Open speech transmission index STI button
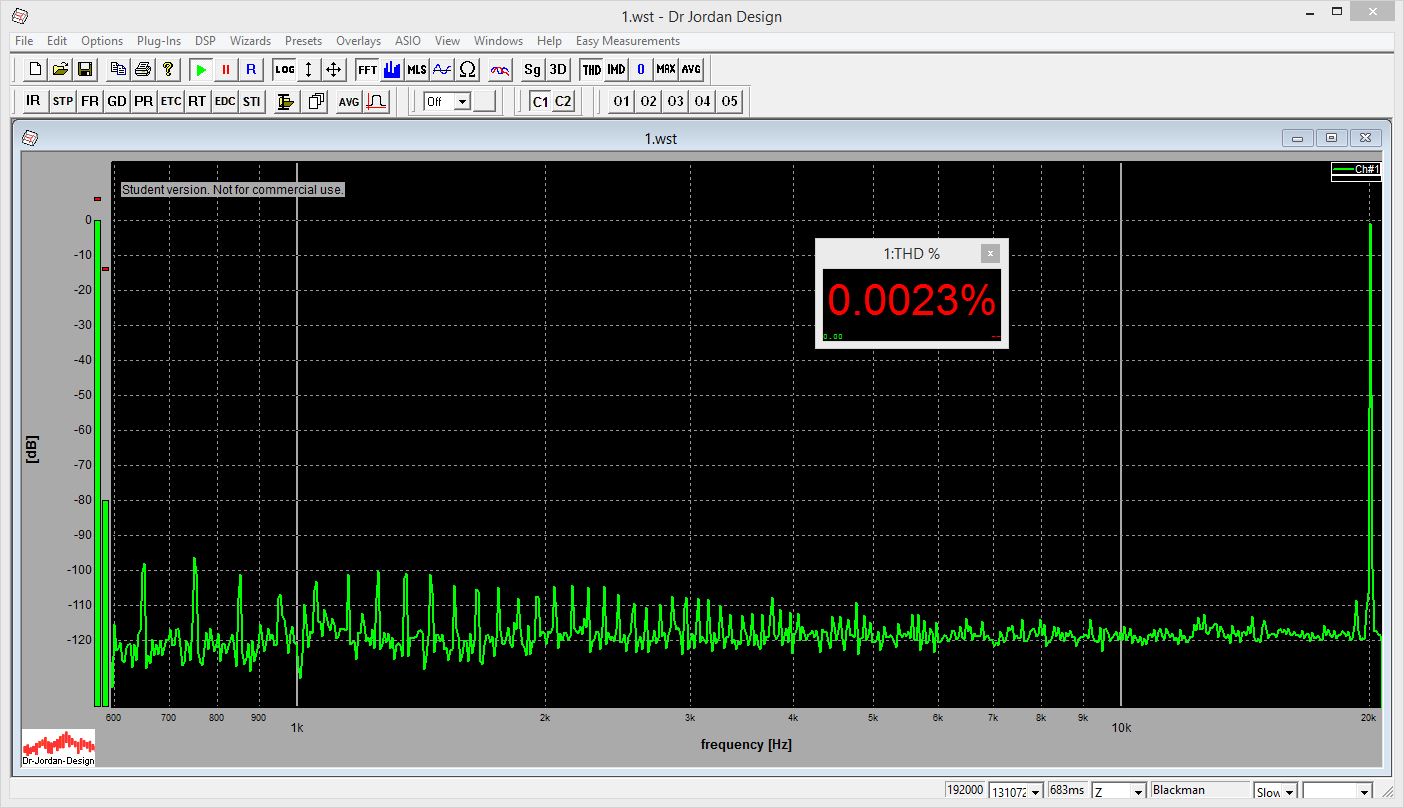Image resolution: width=1404 pixels, height=808 pixels. pos(252,101)
